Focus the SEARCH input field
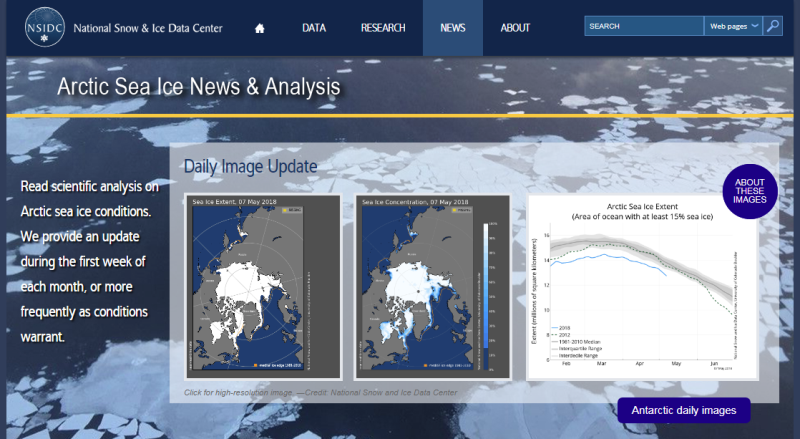 [x=644, y=26]
